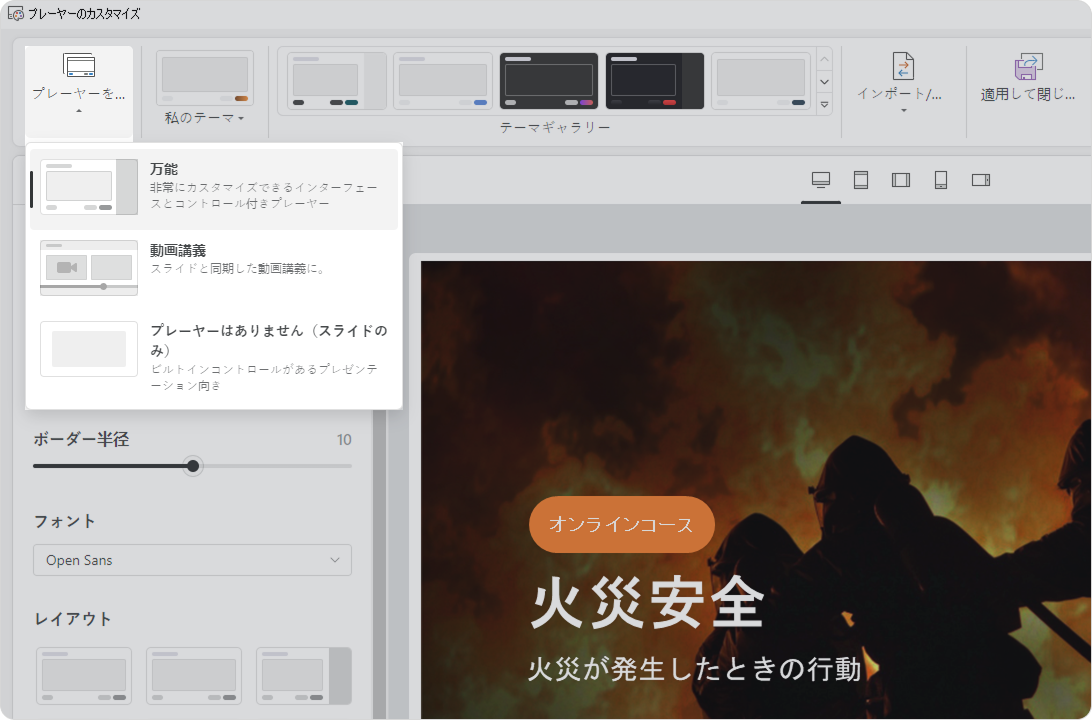Open the インポート/... dropdown arrow

(x=903, y=111)
